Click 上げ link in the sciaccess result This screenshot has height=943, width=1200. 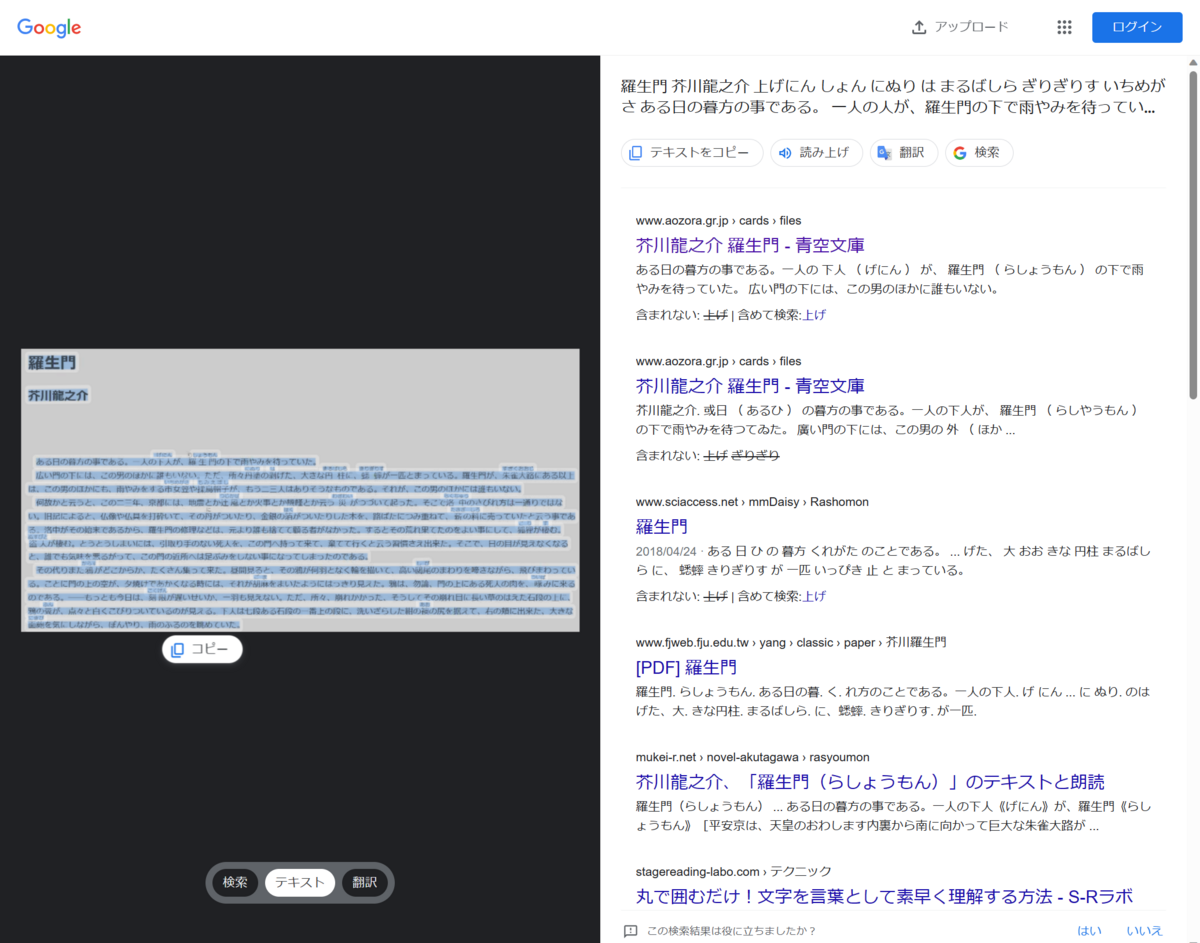[x=814, y=596]
